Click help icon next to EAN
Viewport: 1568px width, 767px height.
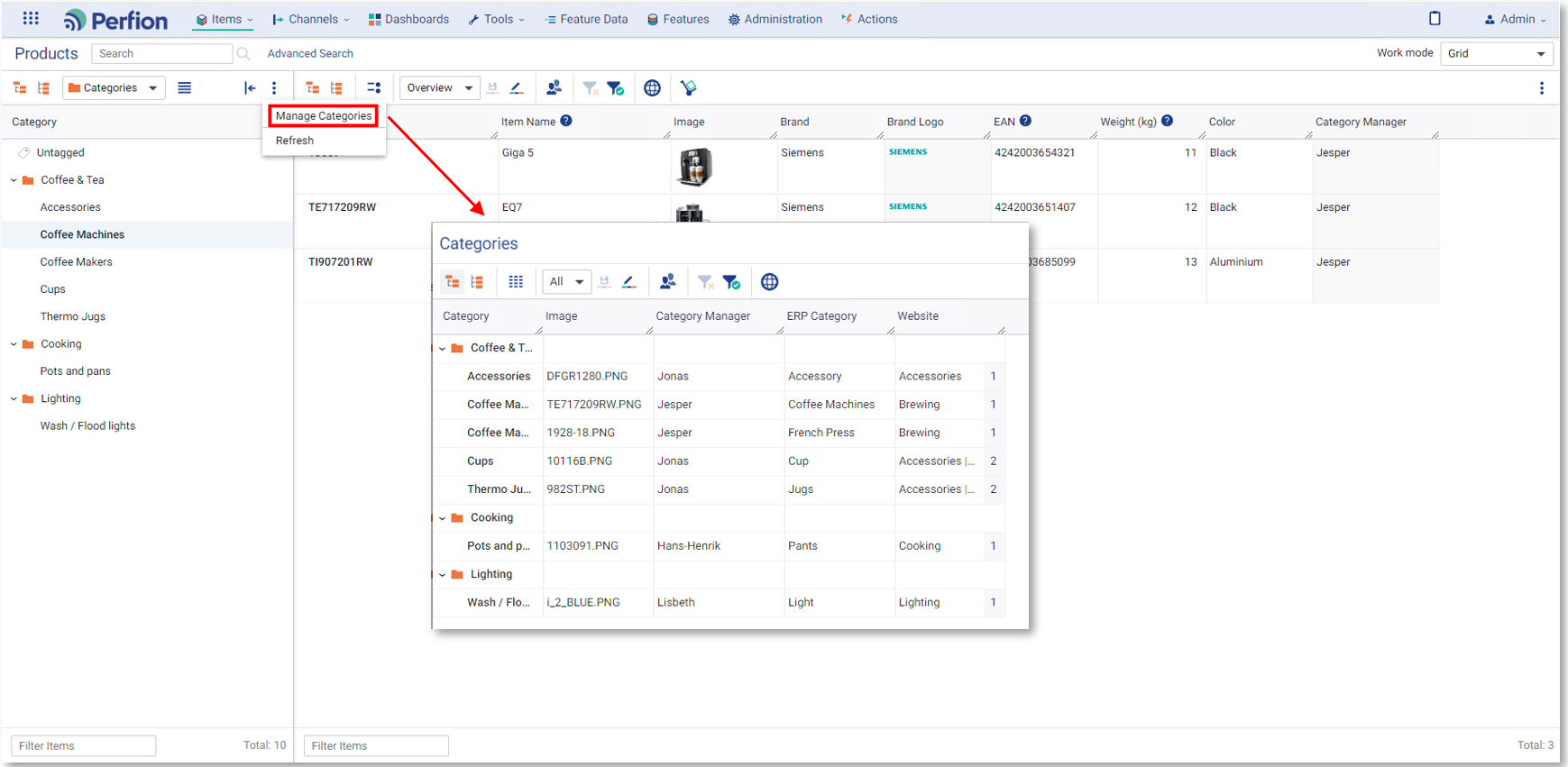point(1025,121)
